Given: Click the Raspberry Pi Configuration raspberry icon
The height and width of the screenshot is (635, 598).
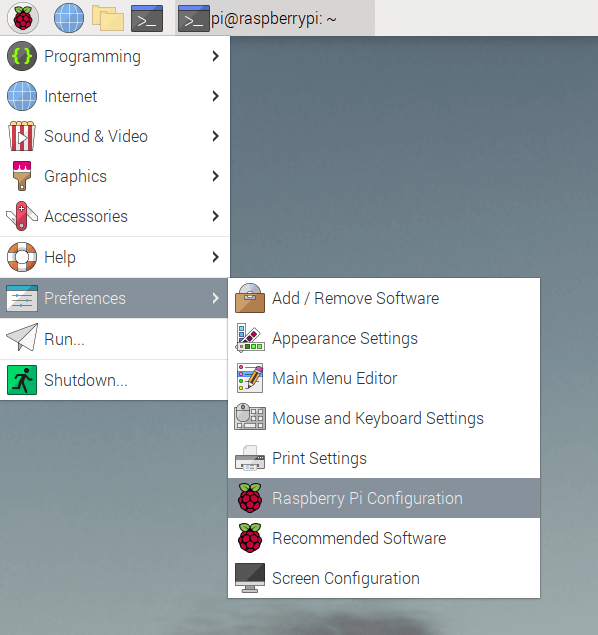Looking at the screenshot, I should [x=250, y=498].
